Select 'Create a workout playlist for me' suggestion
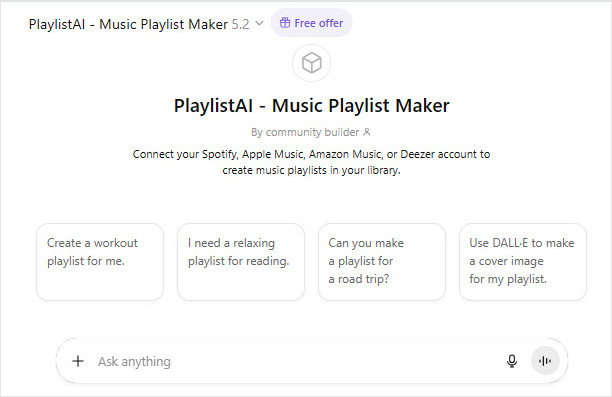612x397 pixels. click(100, 262)
